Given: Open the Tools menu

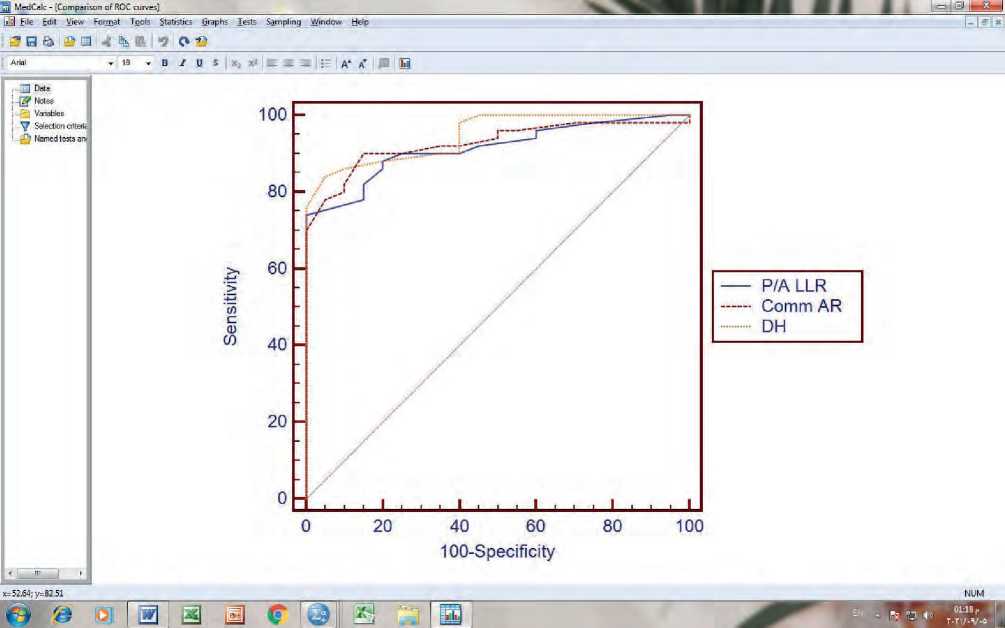Looking at the screenshot, I should 140,22.
